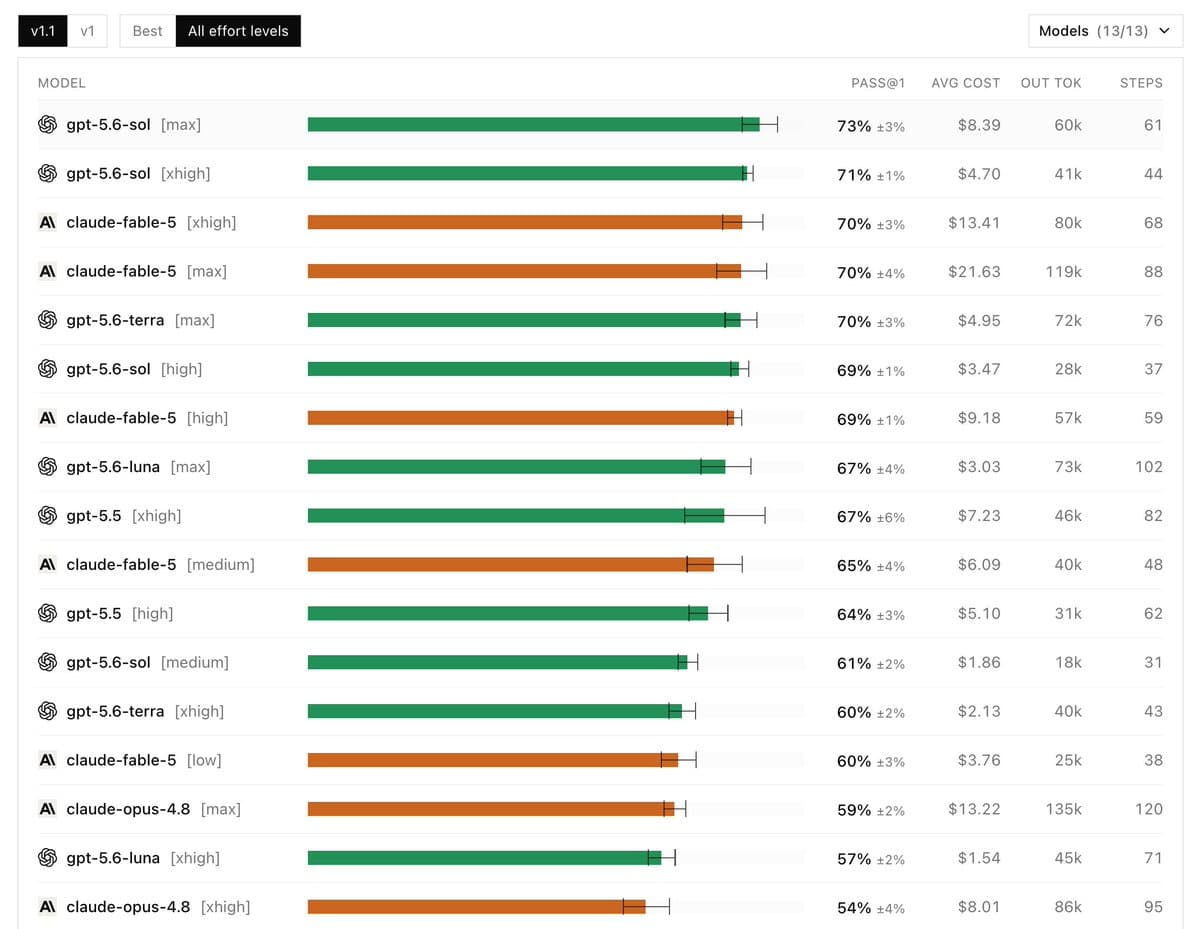This screenshot has width=1200, height=929.
Task: Click Anthropic icon beside claude-fable-5 [xhigh]
Action: click(47, 222)
